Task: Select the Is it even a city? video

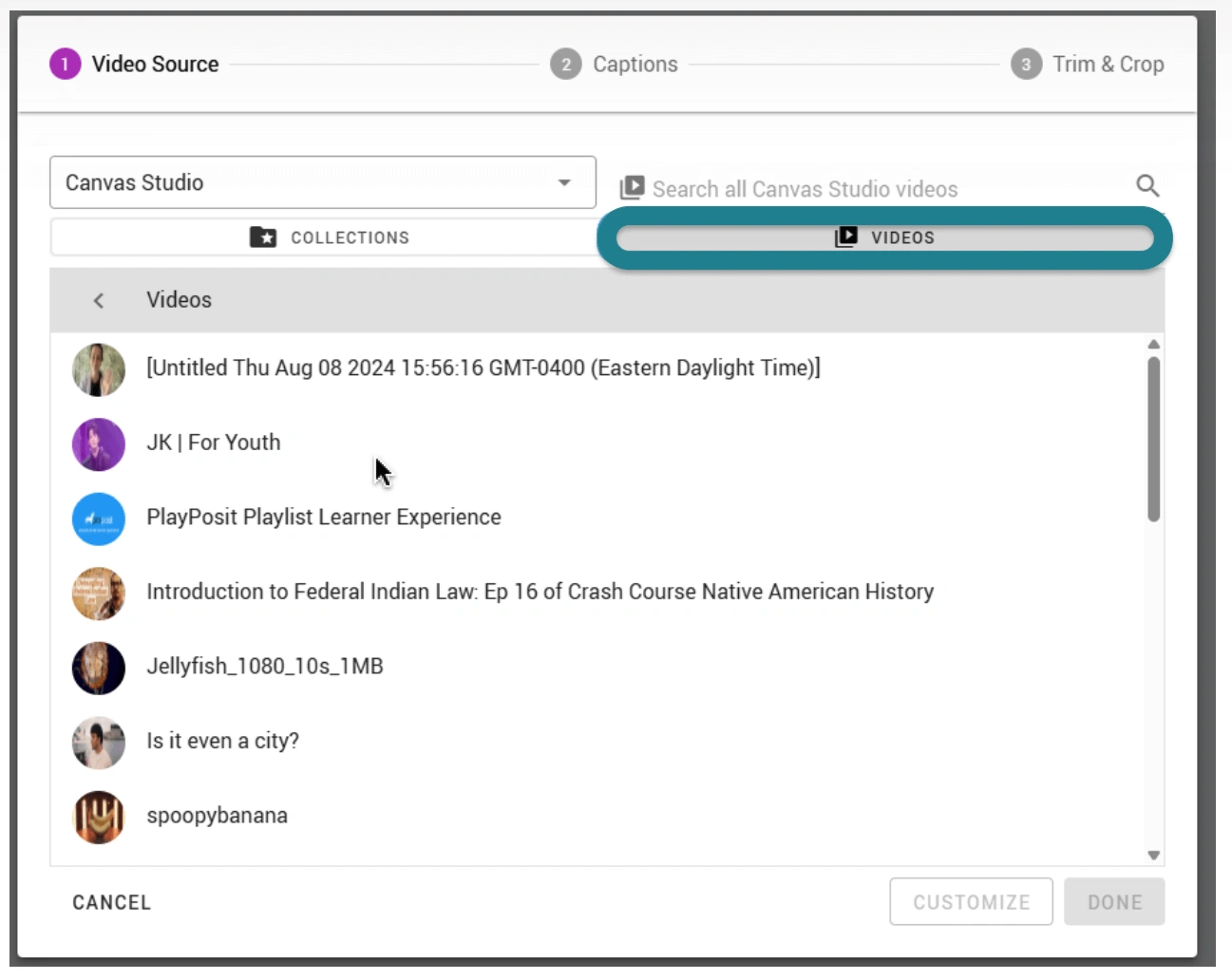Action: (598, 742)
